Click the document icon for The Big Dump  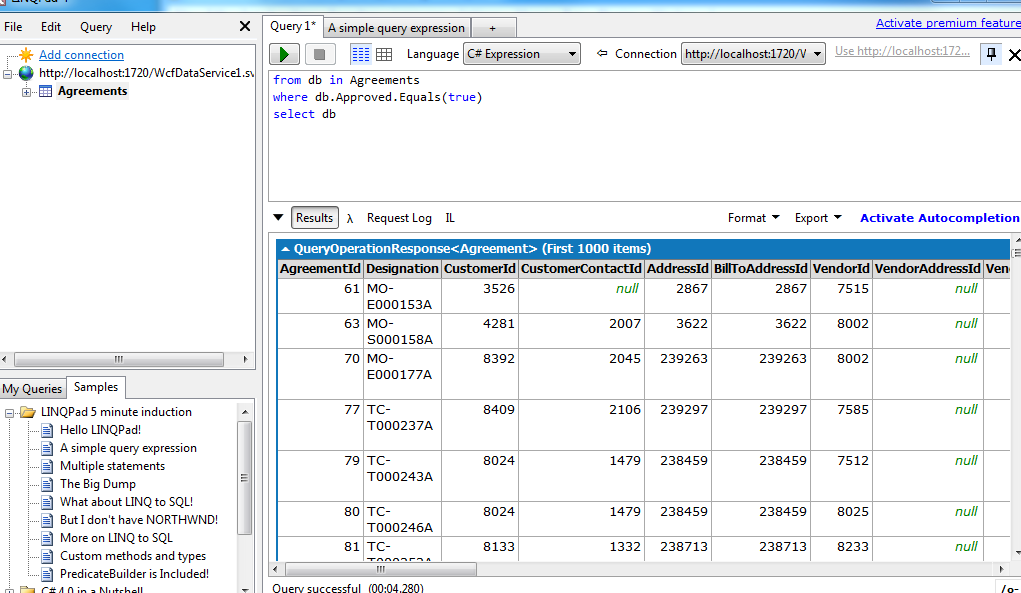pyautogui.click(x=47, y=484)
